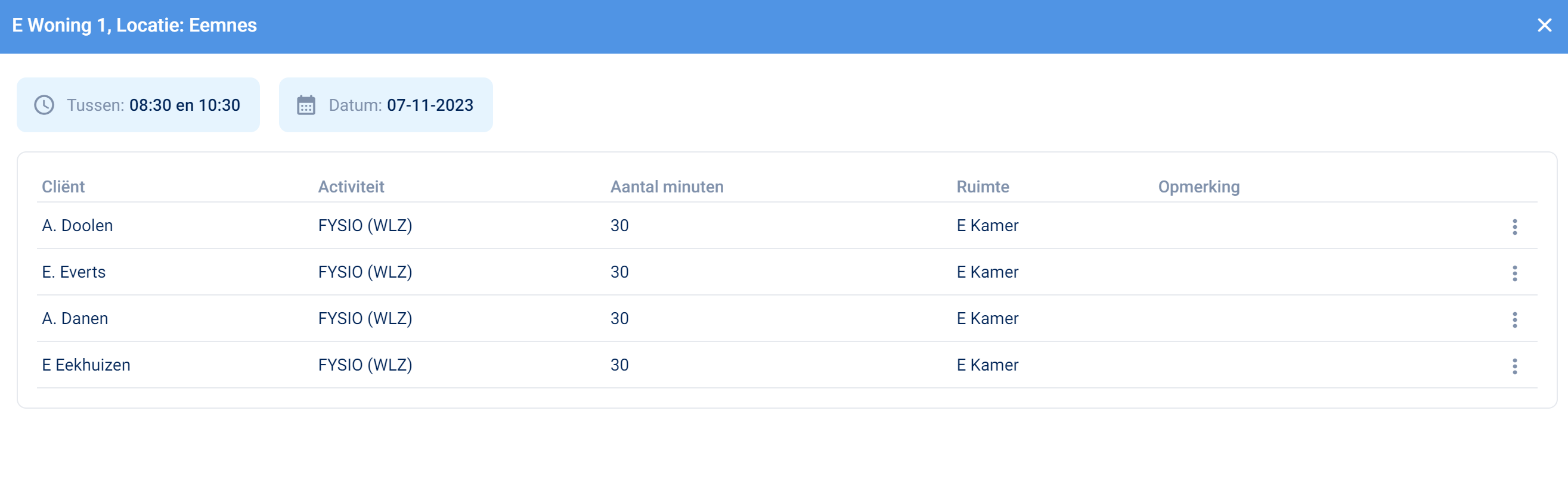Click the Activiteit column header
1568x479 pixels.
click(351, 186)
